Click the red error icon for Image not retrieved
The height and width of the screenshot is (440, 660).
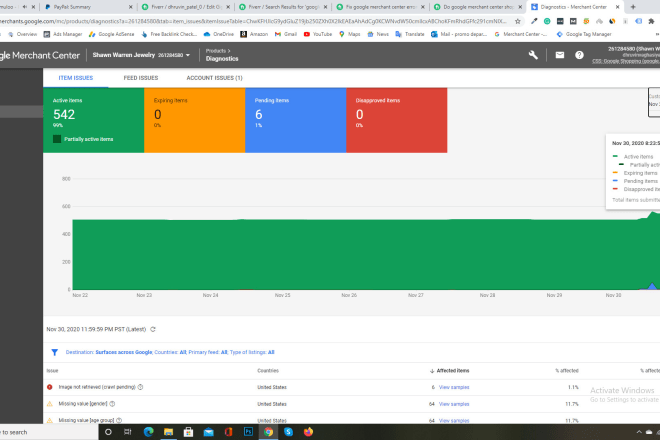pos(50,387)
